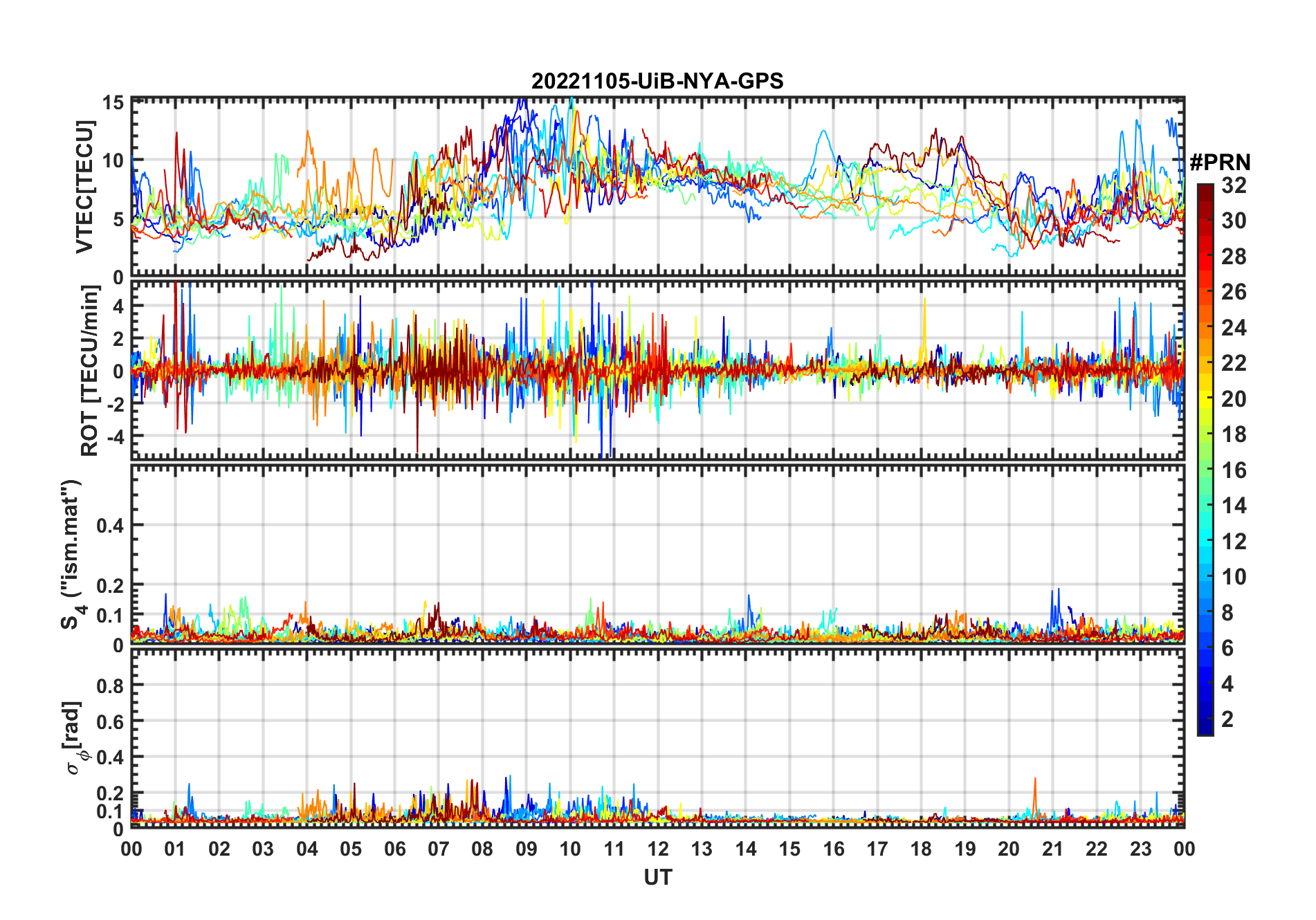Image resolution: width=1316 pixels, height=920 pixels.
Task: Click the plot title "20221105-UiB-NYA-GPS"
Action: point(657,81)
